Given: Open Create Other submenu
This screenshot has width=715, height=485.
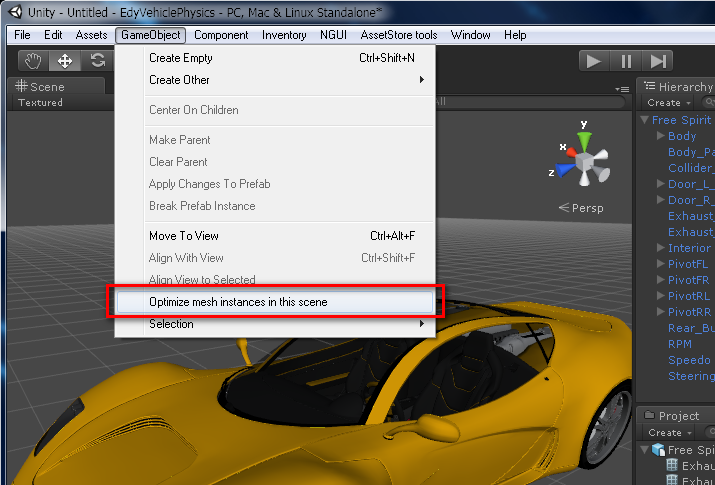Looking at the screenshot, I should pyautogui.click(x=275, y=80).
